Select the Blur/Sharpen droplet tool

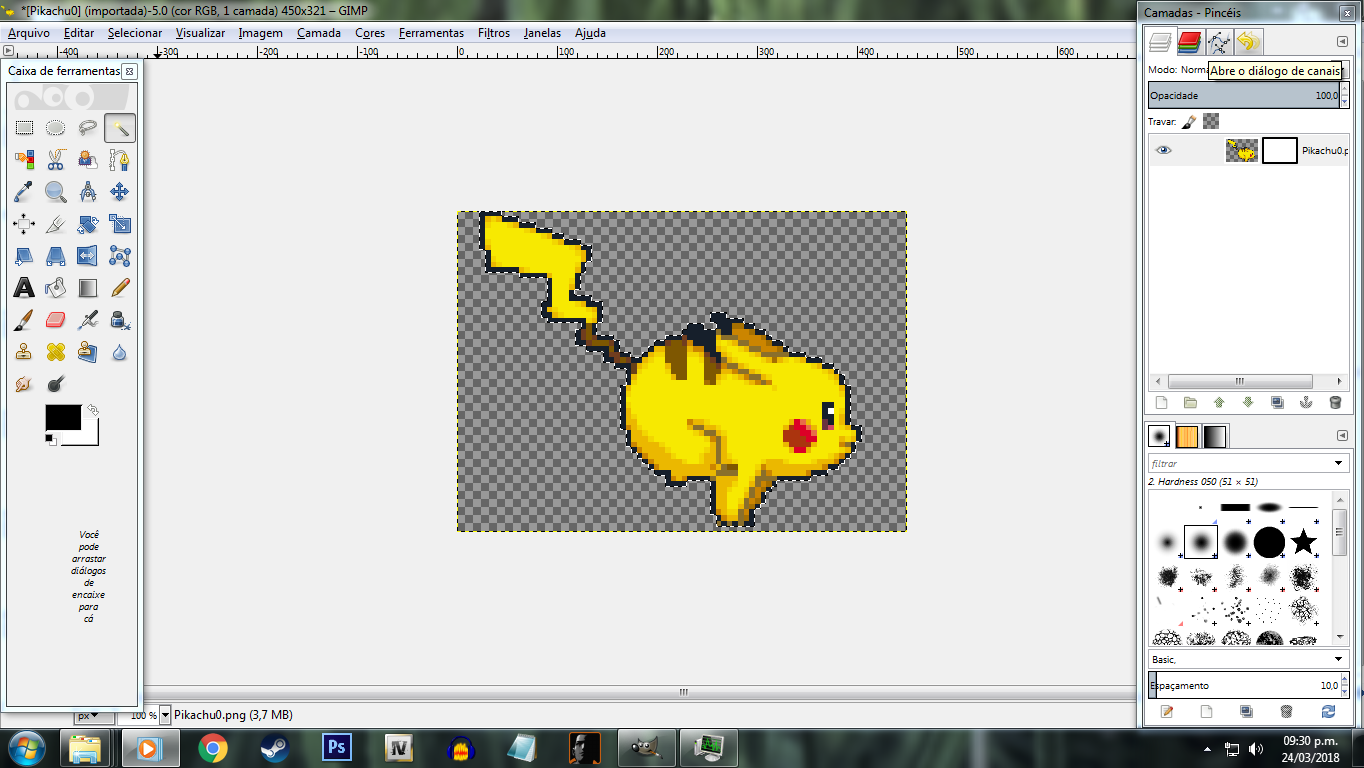(x=120, y=352)
